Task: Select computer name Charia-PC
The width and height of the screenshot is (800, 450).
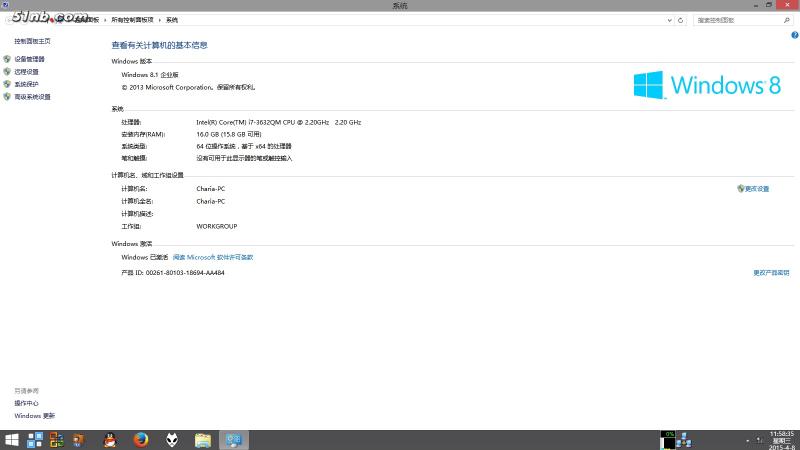Action: (210, 189)
